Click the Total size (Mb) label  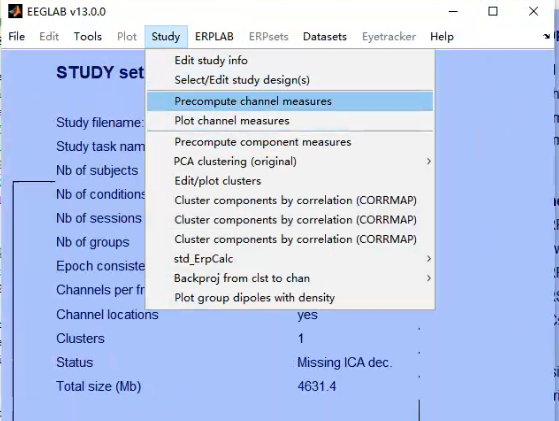(98, 386)
